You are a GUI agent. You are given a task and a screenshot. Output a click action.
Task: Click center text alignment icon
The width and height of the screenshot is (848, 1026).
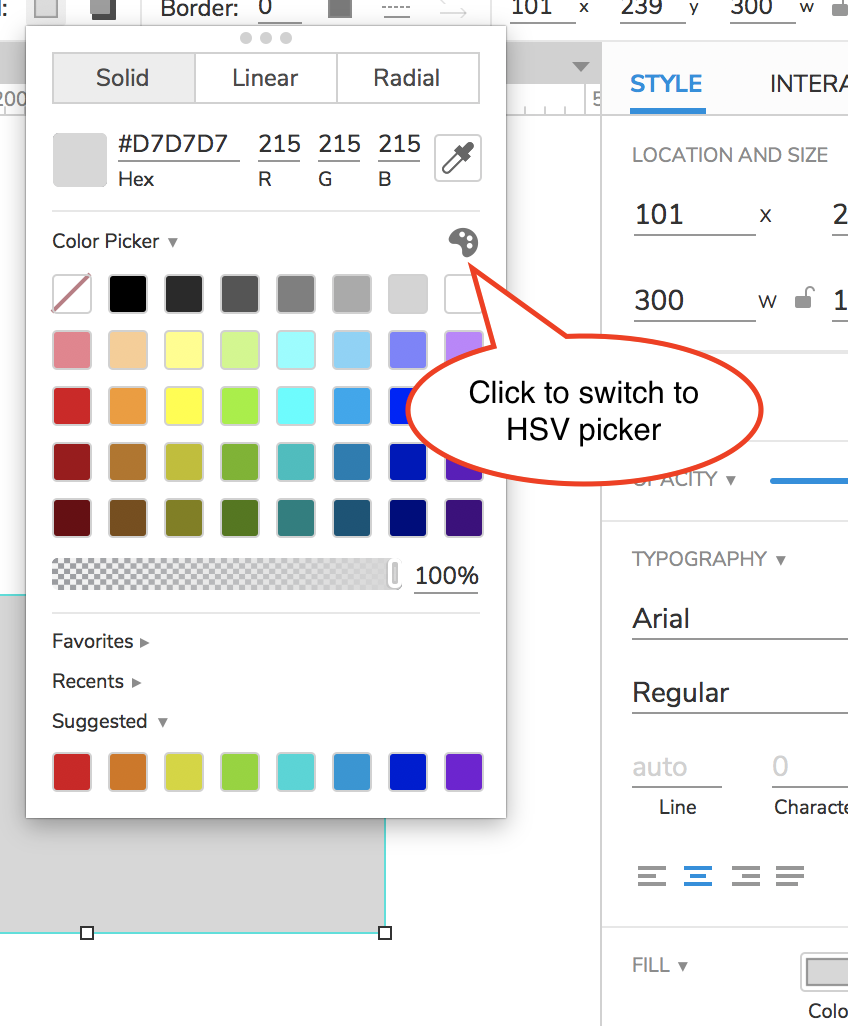click(x=698, y=876)
